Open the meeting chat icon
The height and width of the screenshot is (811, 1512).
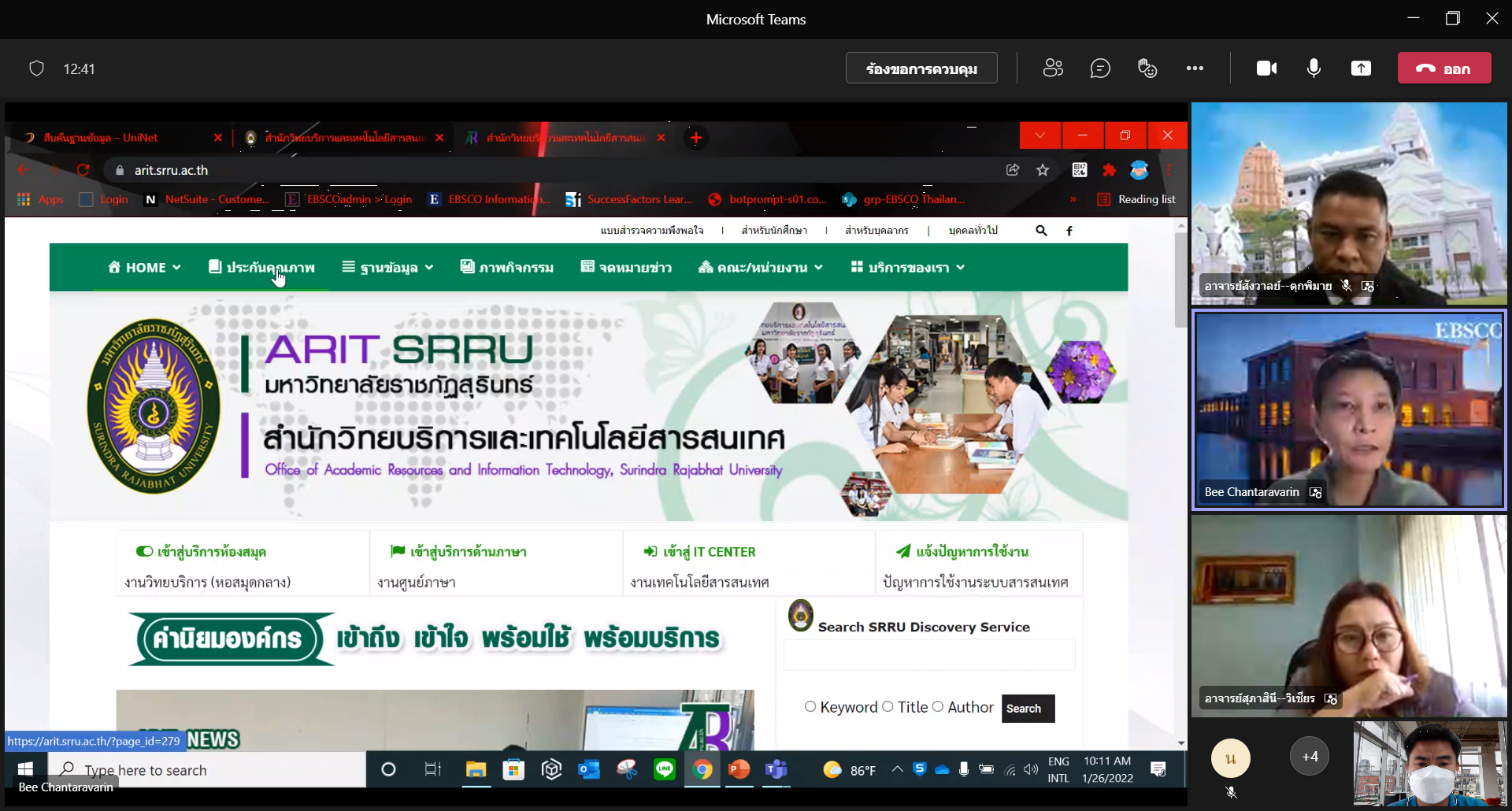click(x=1100, y=69)
